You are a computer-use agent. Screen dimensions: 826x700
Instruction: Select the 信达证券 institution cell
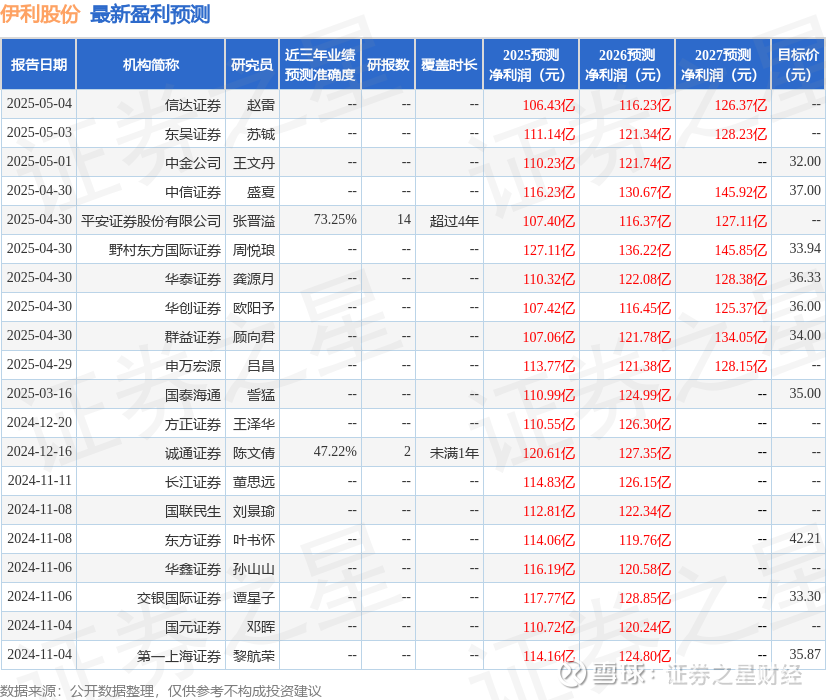(x=193, y=105)
